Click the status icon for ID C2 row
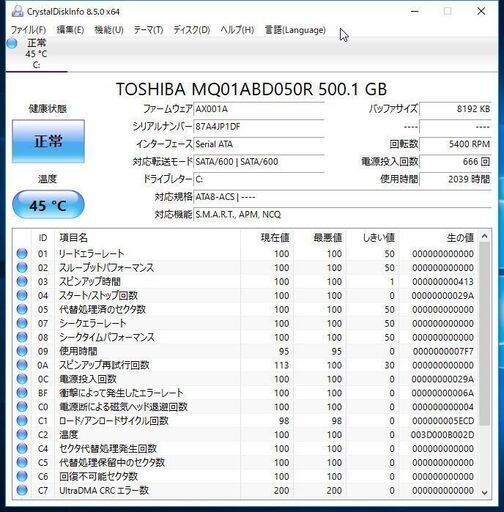Viewport: 504px width, 512px height. click(22, 435)
